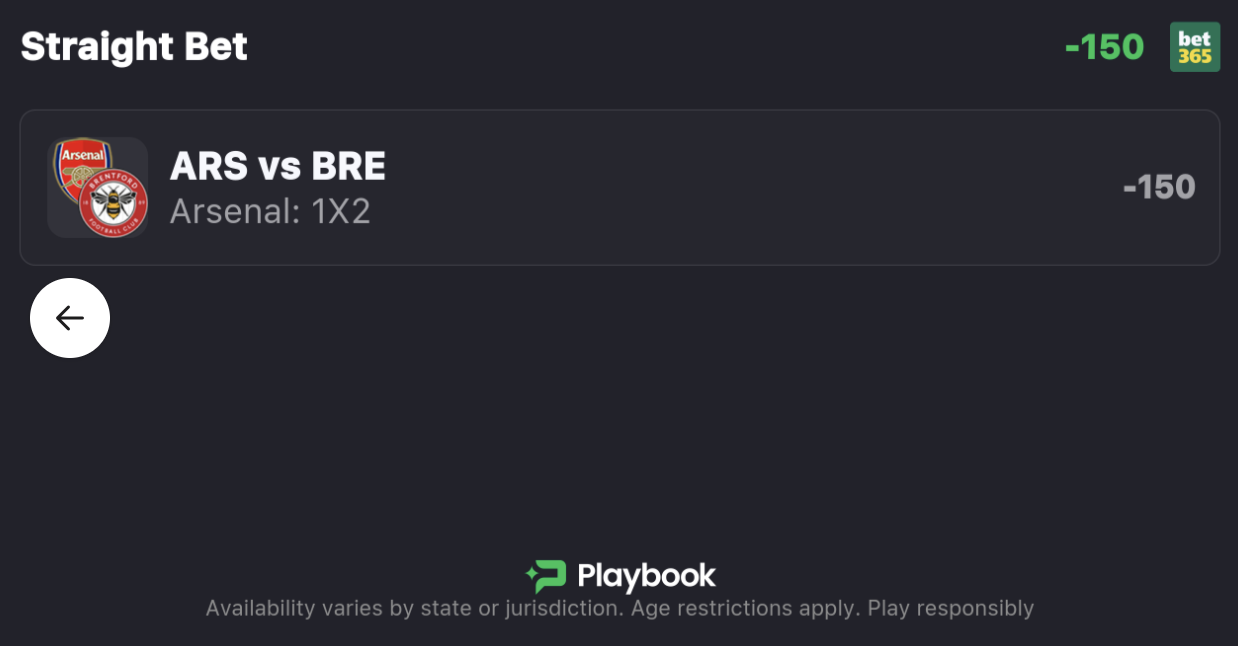
Task: Click the word "jurisdiction" in the disclaimer
Action: pyautogui.click(x=561, y=608)
